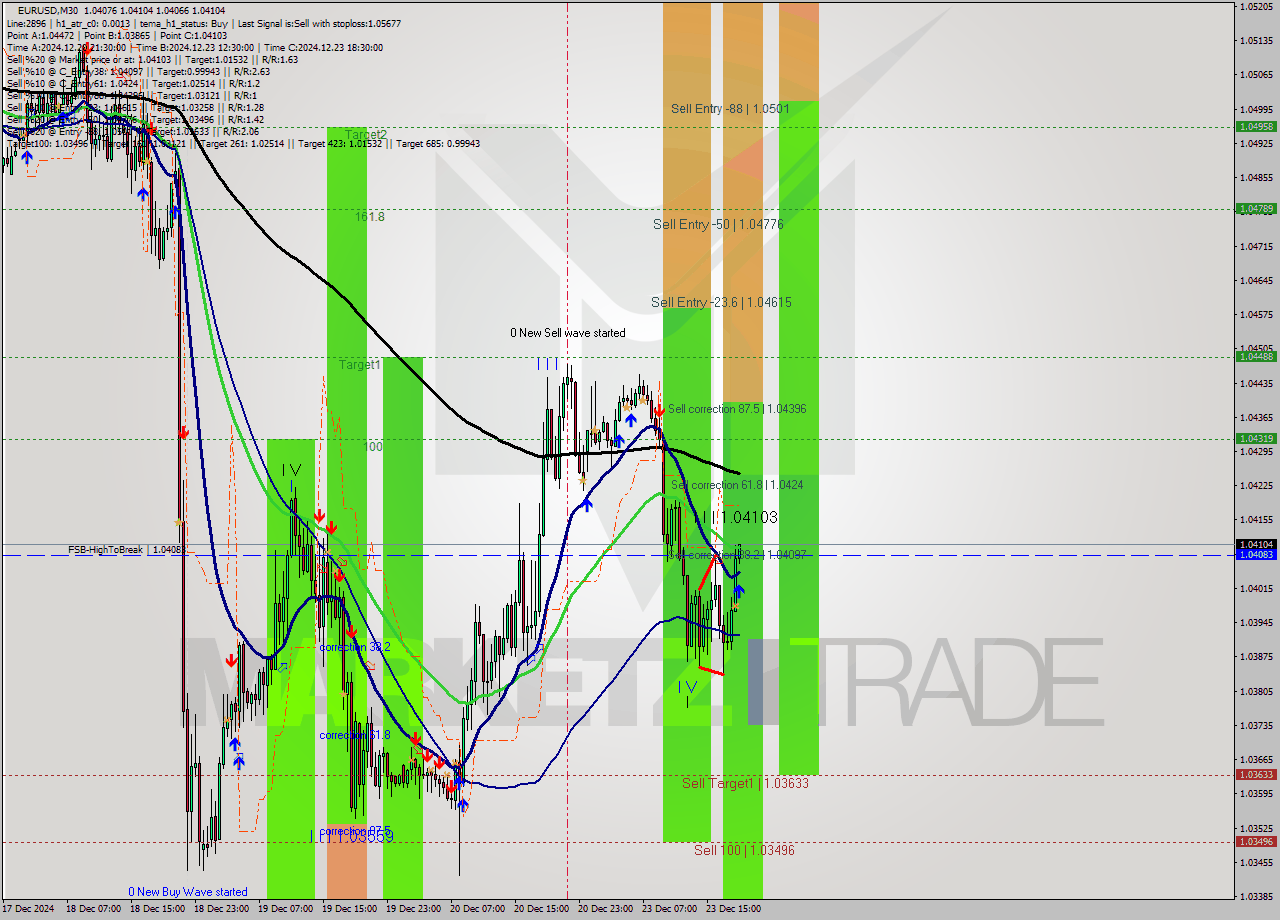Click the 1.03385 price scale value
1280x920 pixels.
(x=1256, y=896)
